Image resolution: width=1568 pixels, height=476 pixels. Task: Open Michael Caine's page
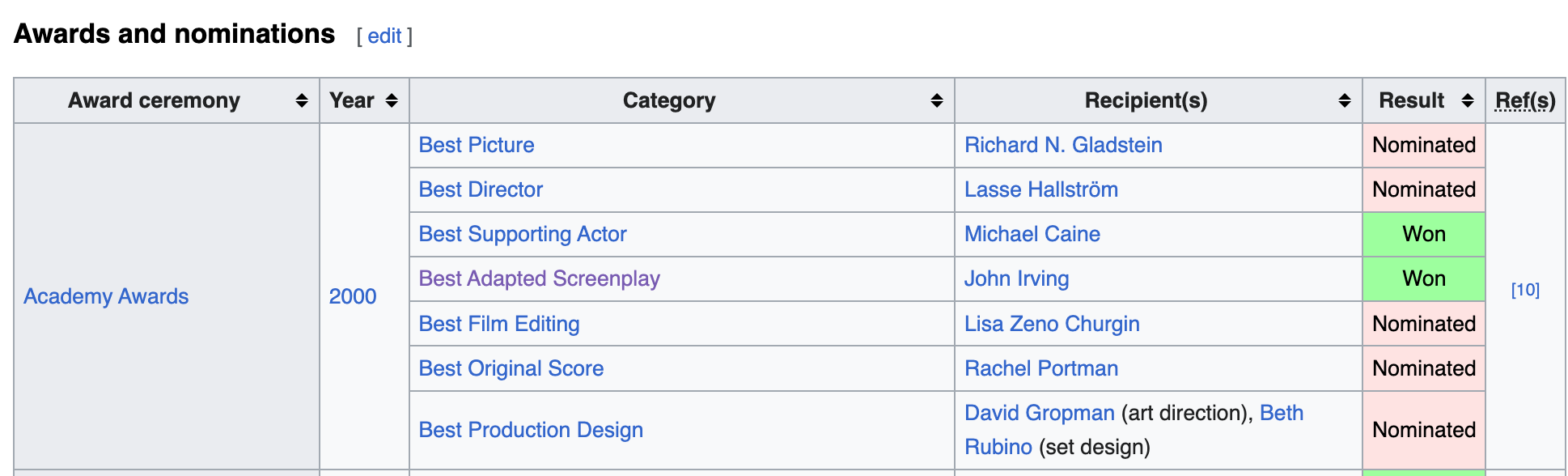pos(1032,234)
